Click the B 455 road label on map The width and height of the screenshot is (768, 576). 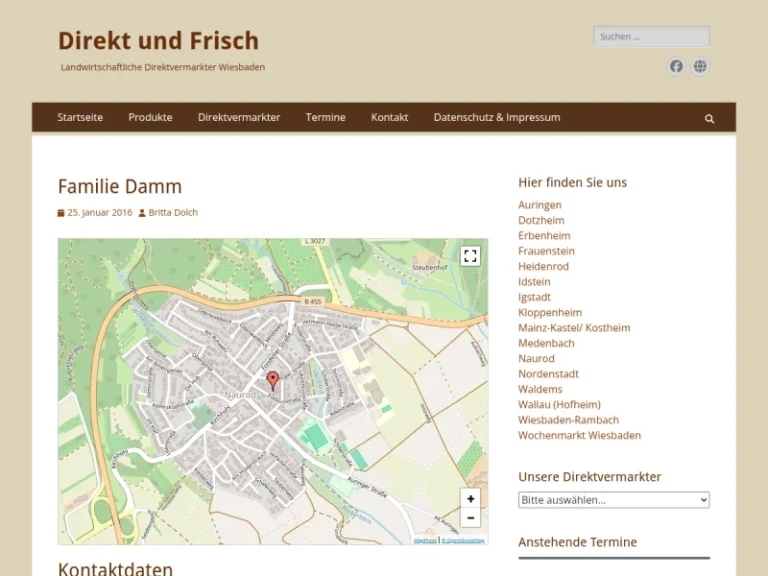coord(312,301)
